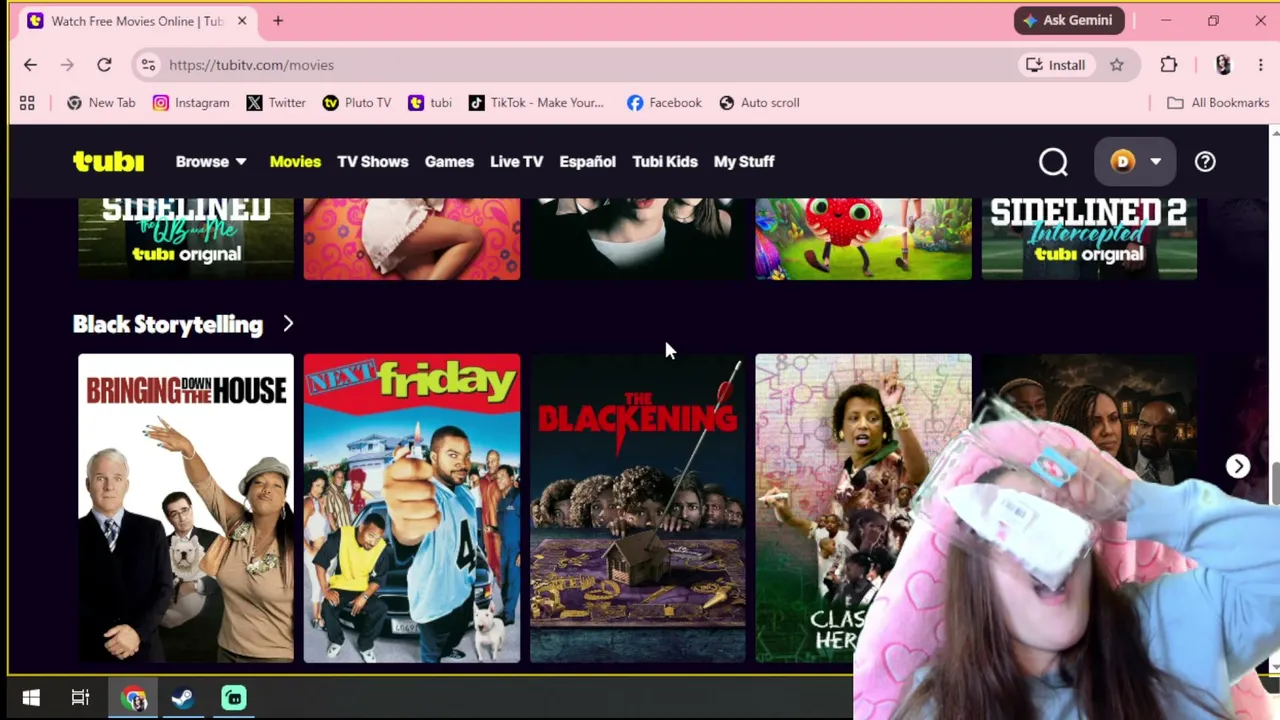Open the tubi bookmark

tap(430, 103)
